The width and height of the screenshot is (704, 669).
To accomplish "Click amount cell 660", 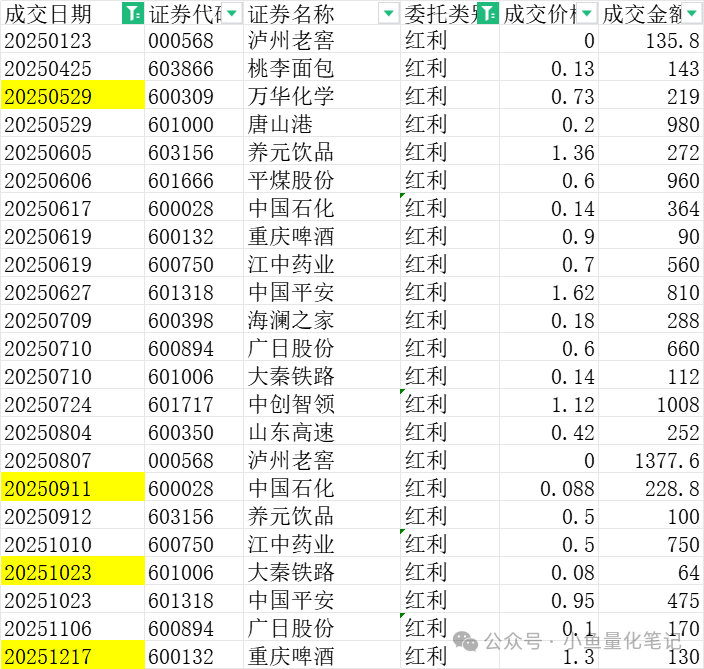I will (x=651, y=347).
